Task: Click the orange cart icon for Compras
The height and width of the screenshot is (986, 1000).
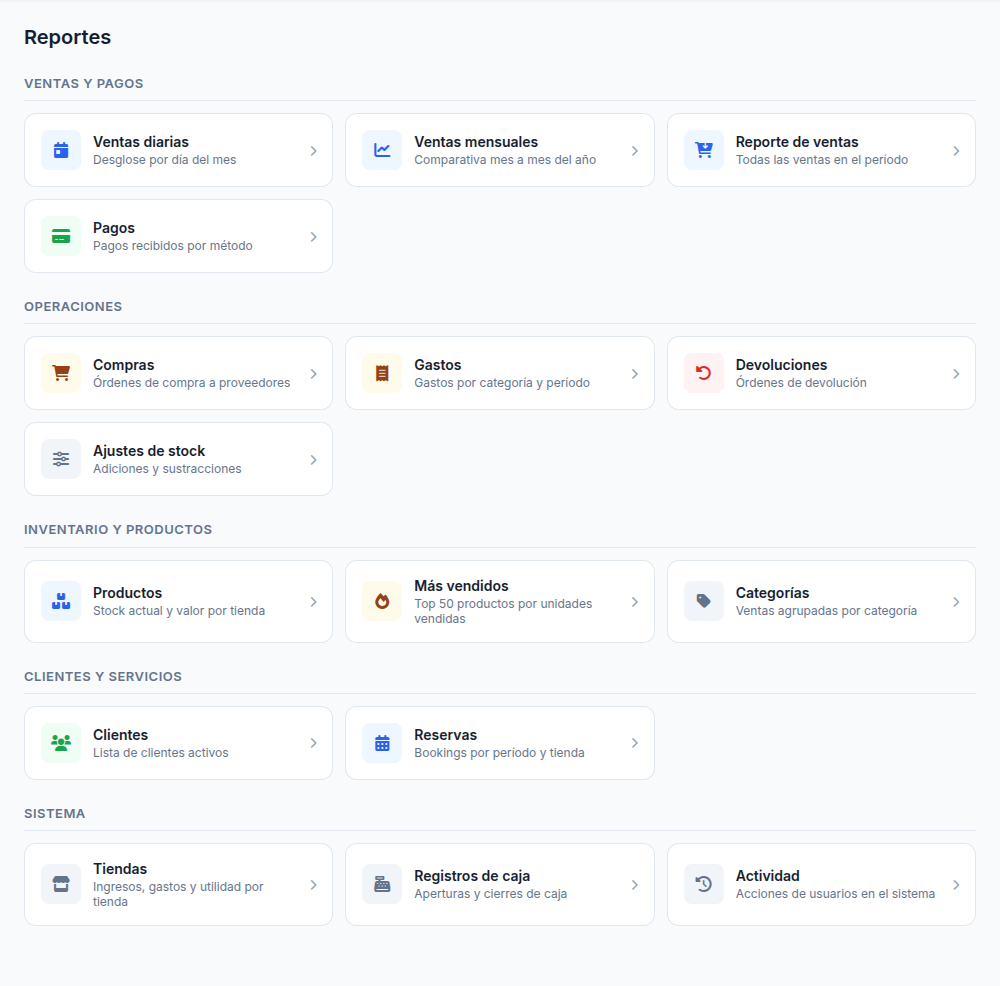Action: click(x=61, y=373)
